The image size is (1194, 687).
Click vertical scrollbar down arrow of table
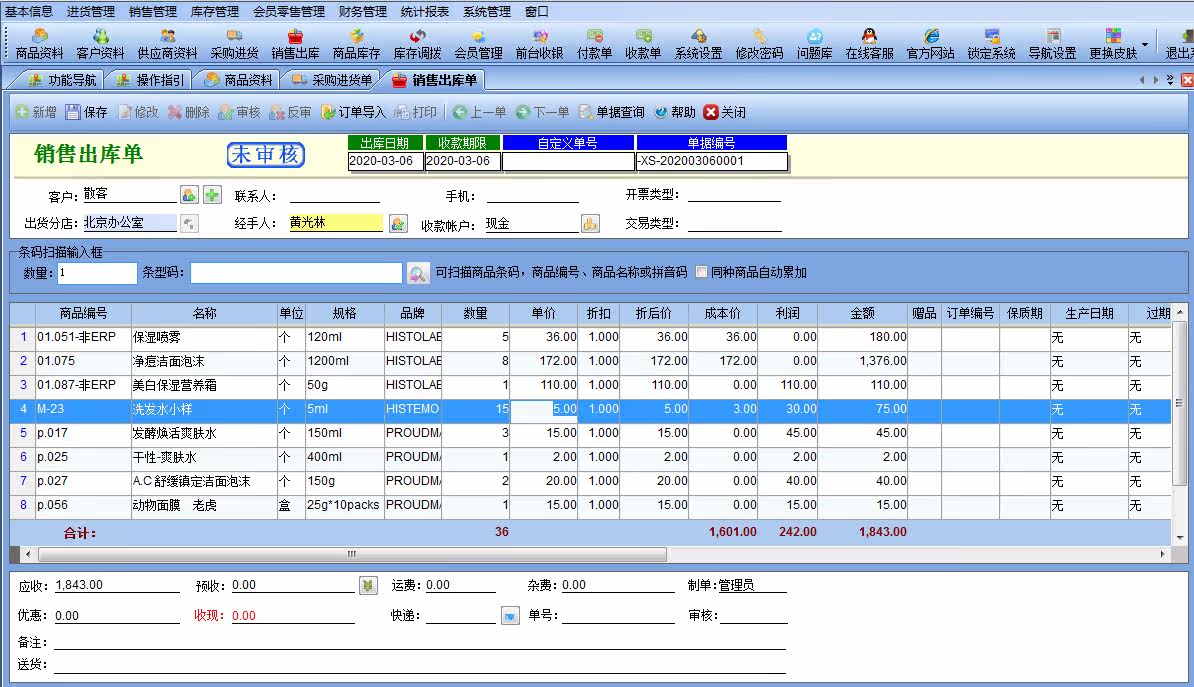pos(1180,538)
